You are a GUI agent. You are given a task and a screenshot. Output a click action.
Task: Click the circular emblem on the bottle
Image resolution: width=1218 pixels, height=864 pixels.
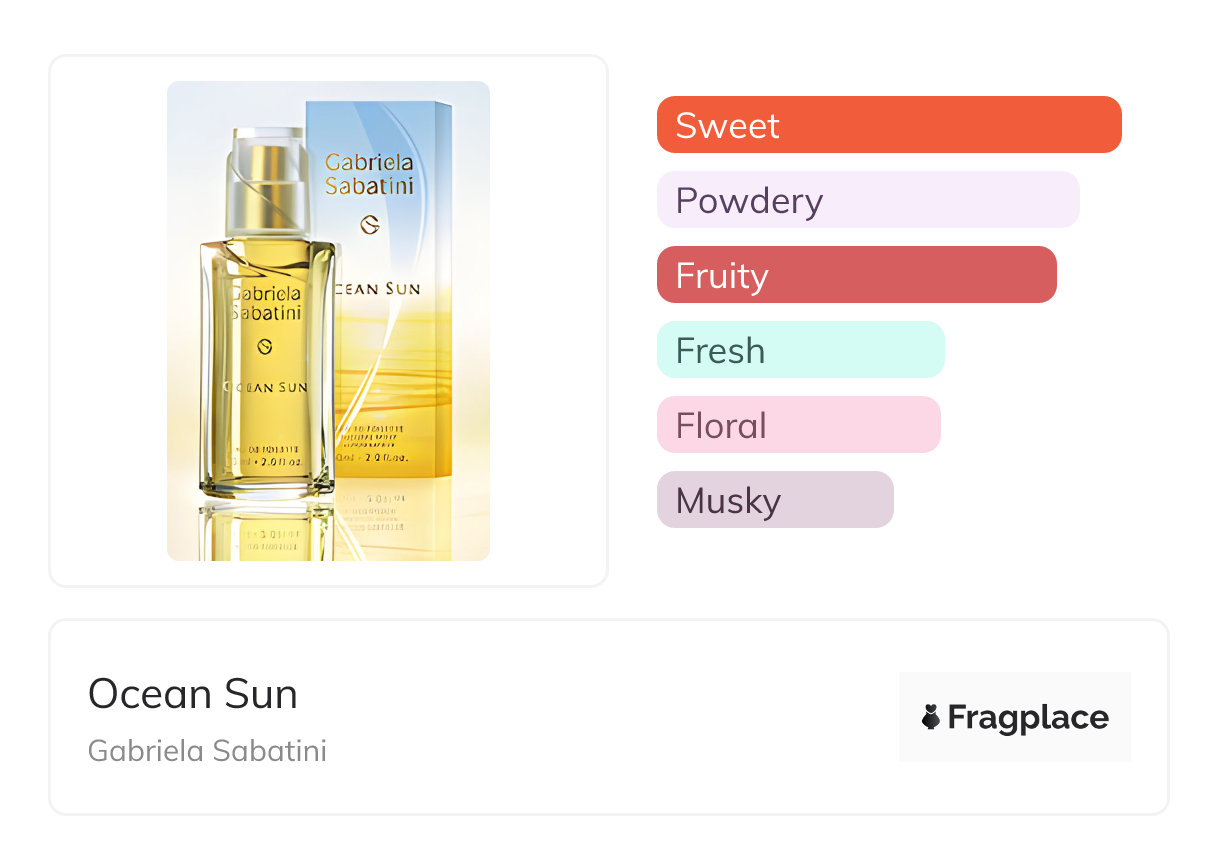266,346
